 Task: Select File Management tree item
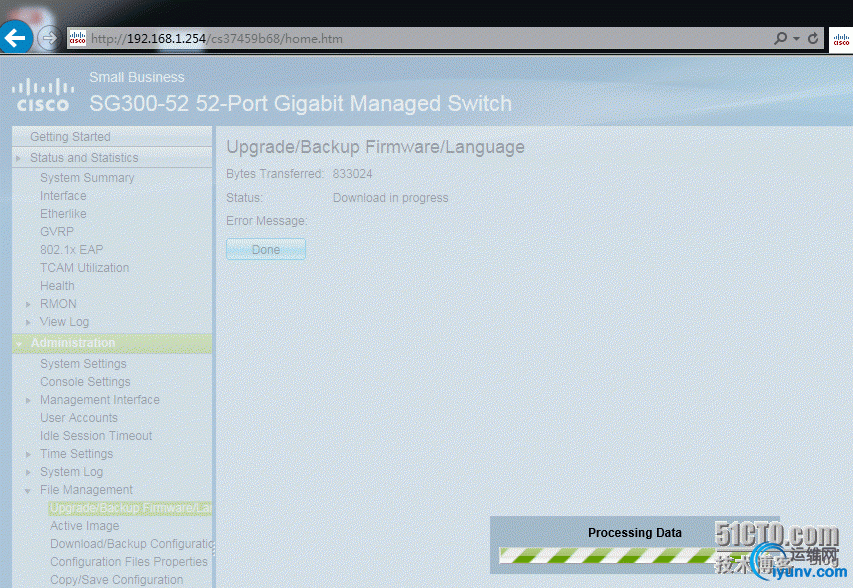[x=86, y=490]
